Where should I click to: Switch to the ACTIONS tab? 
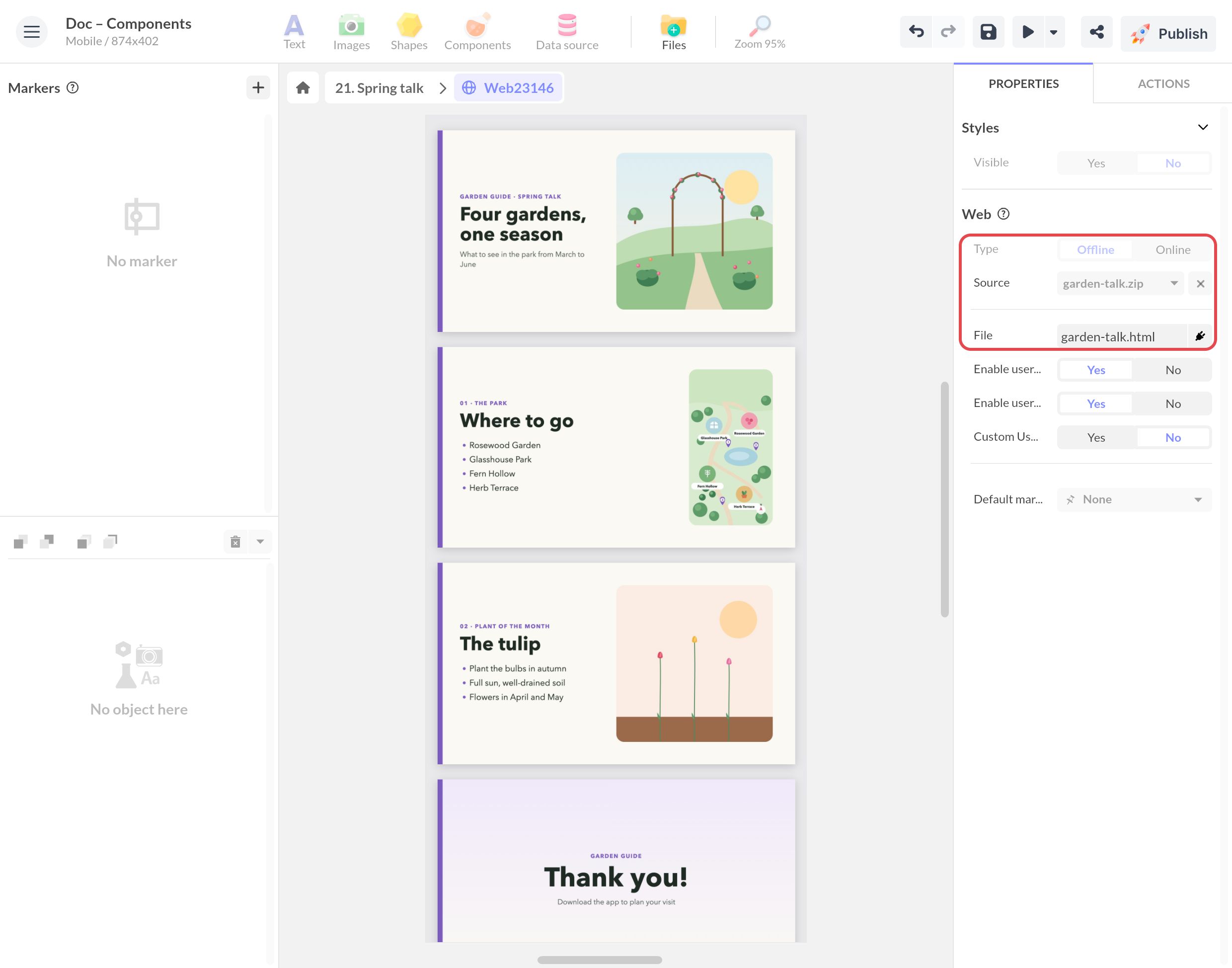1163,84
